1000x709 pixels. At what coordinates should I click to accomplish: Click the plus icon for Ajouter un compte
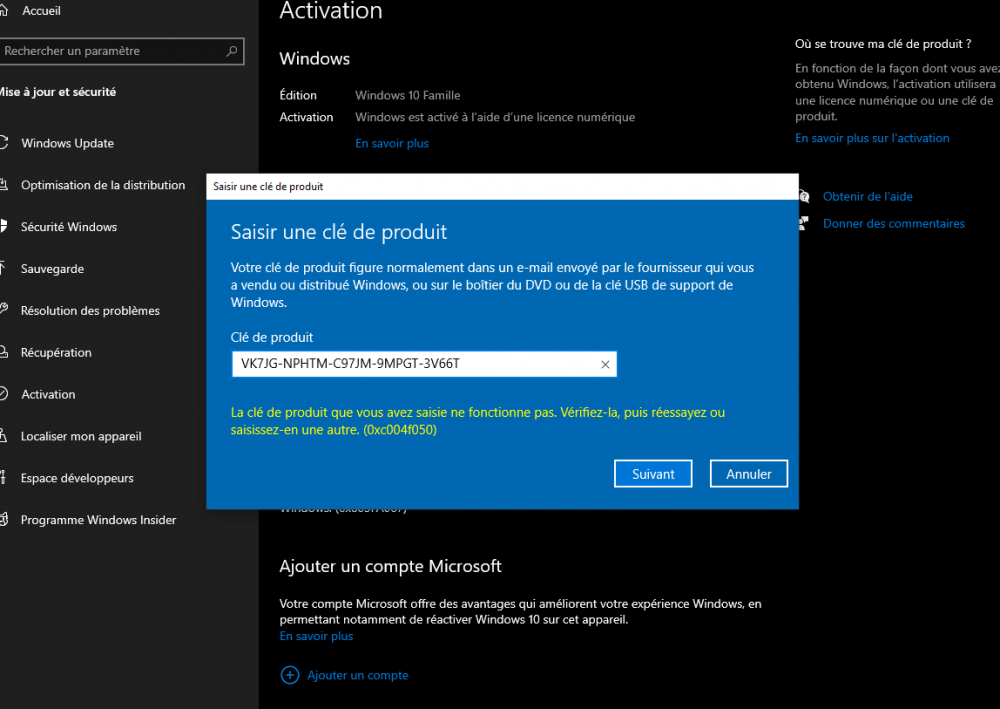[x=290, y=675]
